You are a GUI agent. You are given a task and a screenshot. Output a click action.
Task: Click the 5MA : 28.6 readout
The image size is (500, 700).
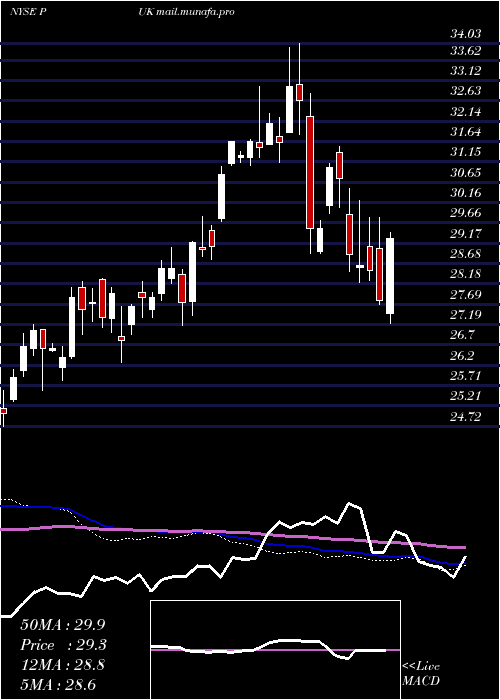click(x=58, y=685)
